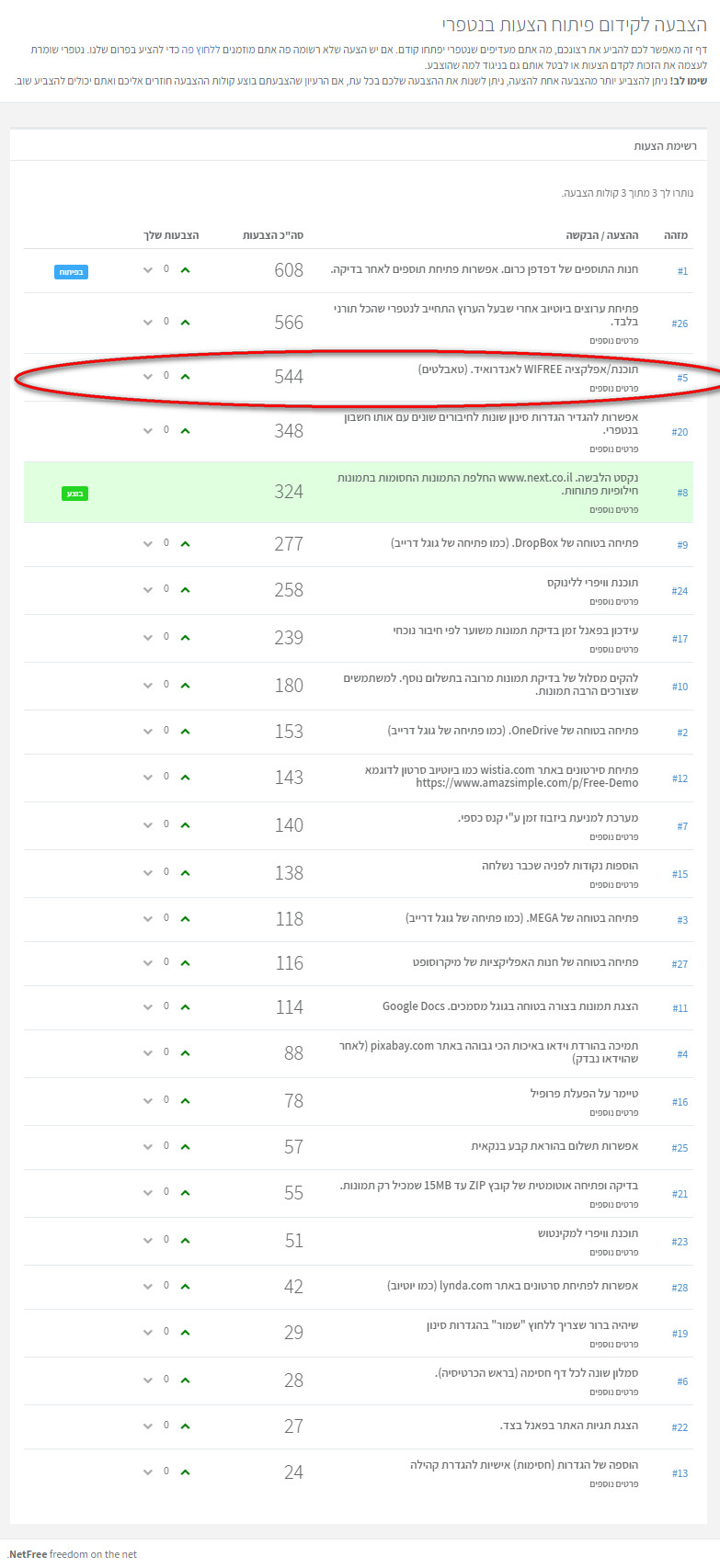Upvote suggestion #21 about ZIP files
Screen dimensions: 720x1568
pos(185,1193)
